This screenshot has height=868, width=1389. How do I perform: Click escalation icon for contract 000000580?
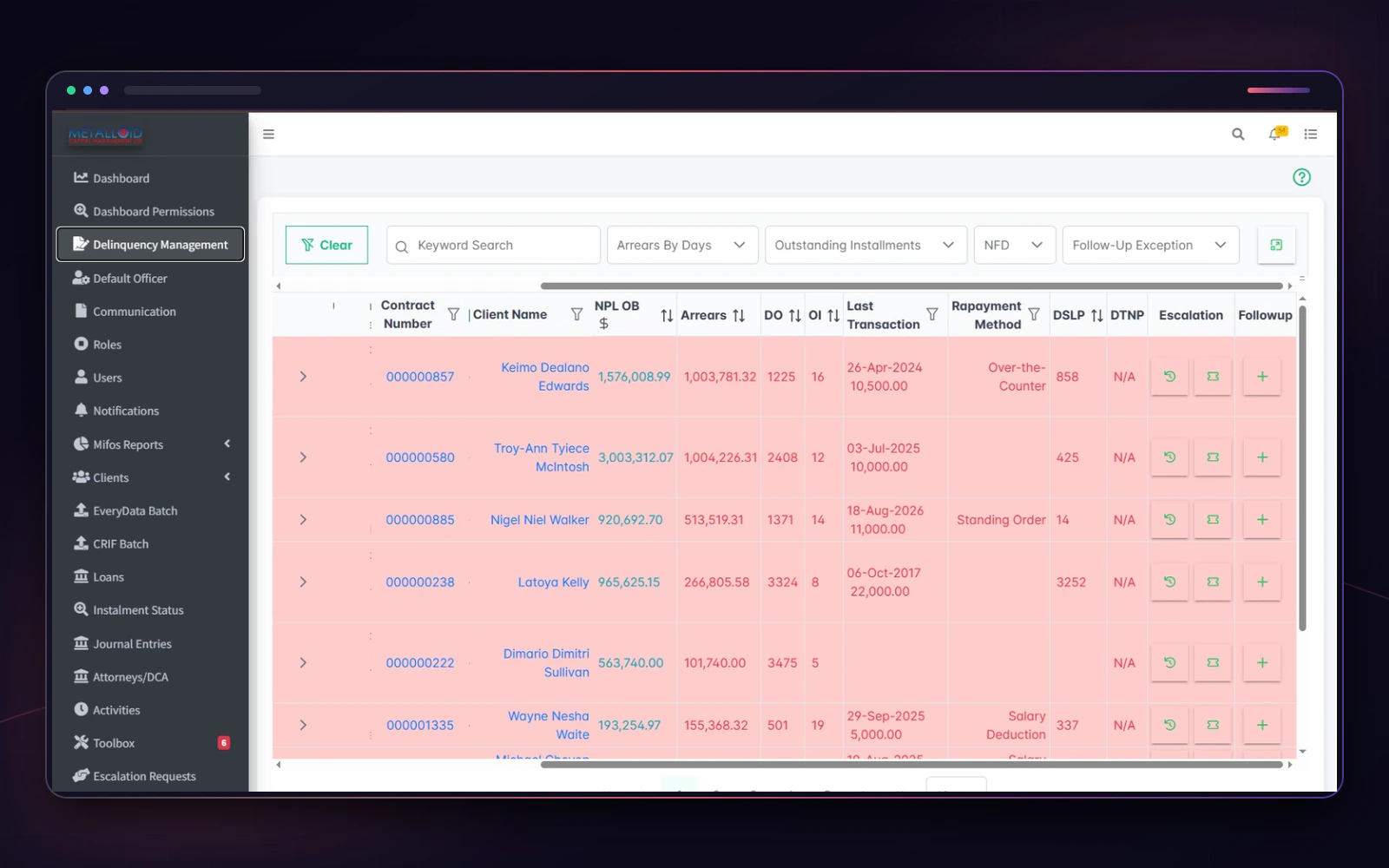click(x=1213, y=457)
